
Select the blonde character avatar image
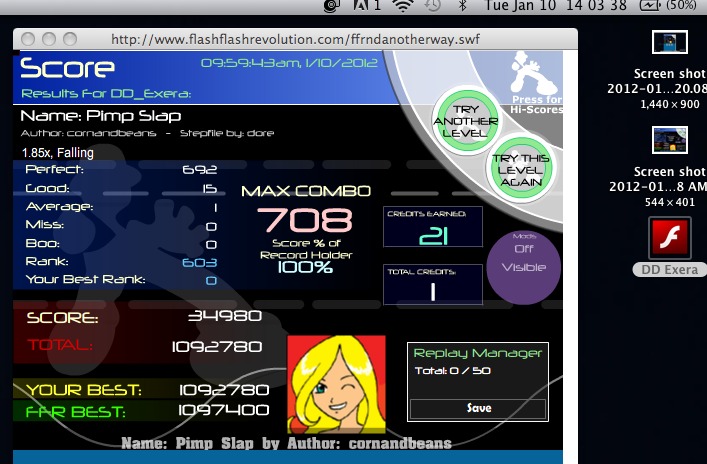336,384
